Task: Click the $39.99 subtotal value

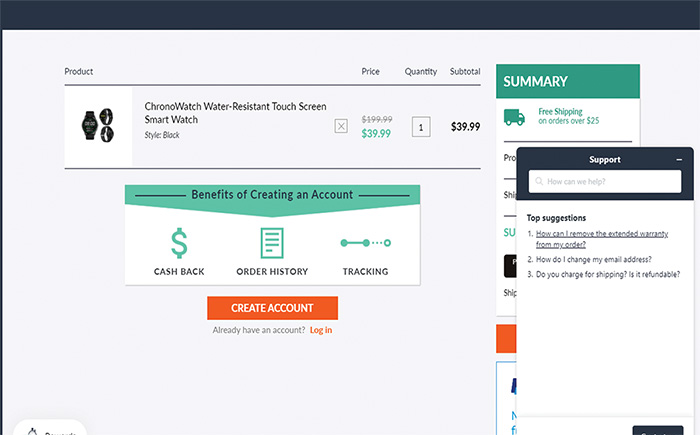Action: point(465,127)
